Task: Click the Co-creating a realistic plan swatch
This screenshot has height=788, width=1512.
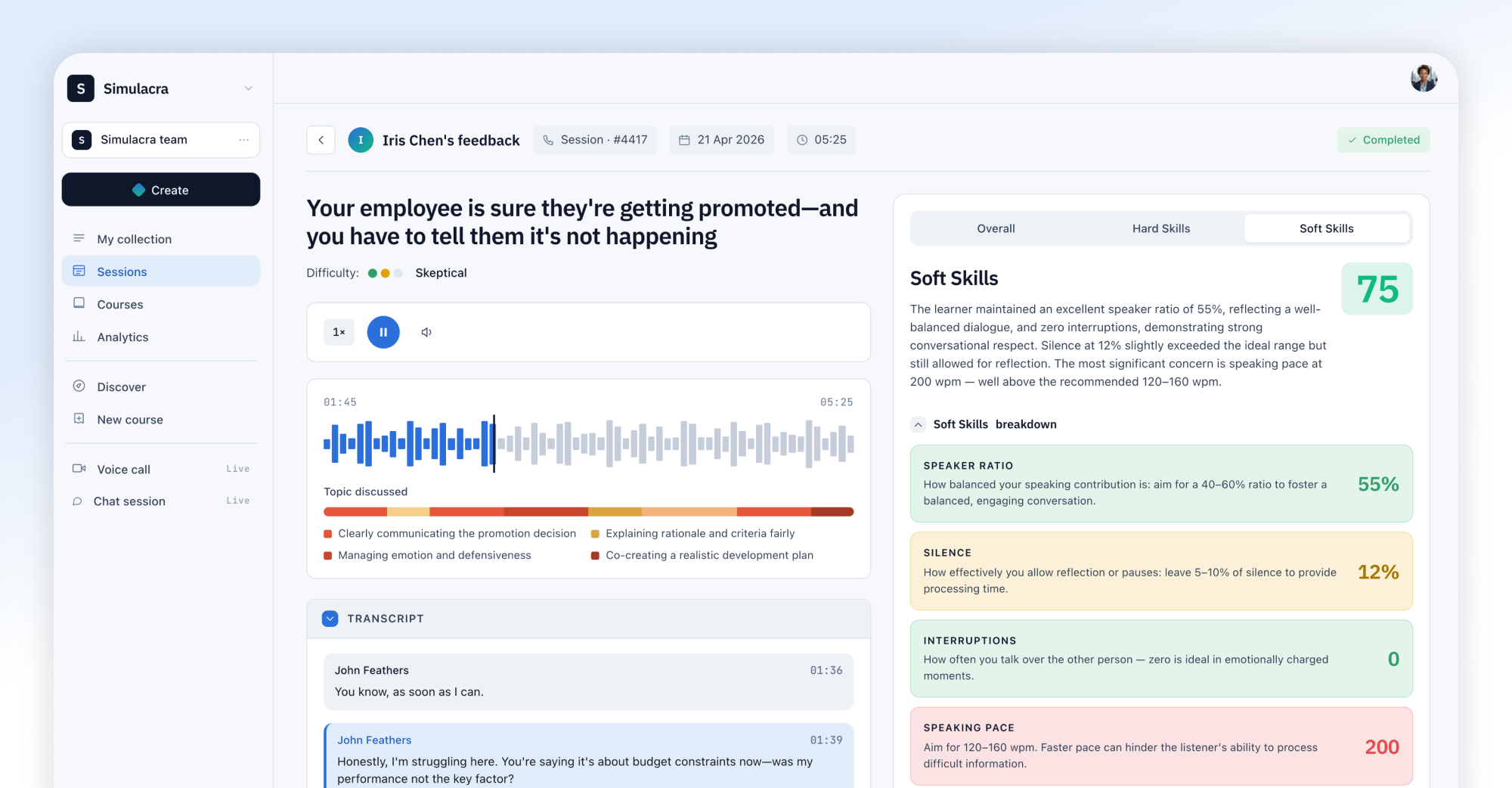Action: (x=595, y=556)
